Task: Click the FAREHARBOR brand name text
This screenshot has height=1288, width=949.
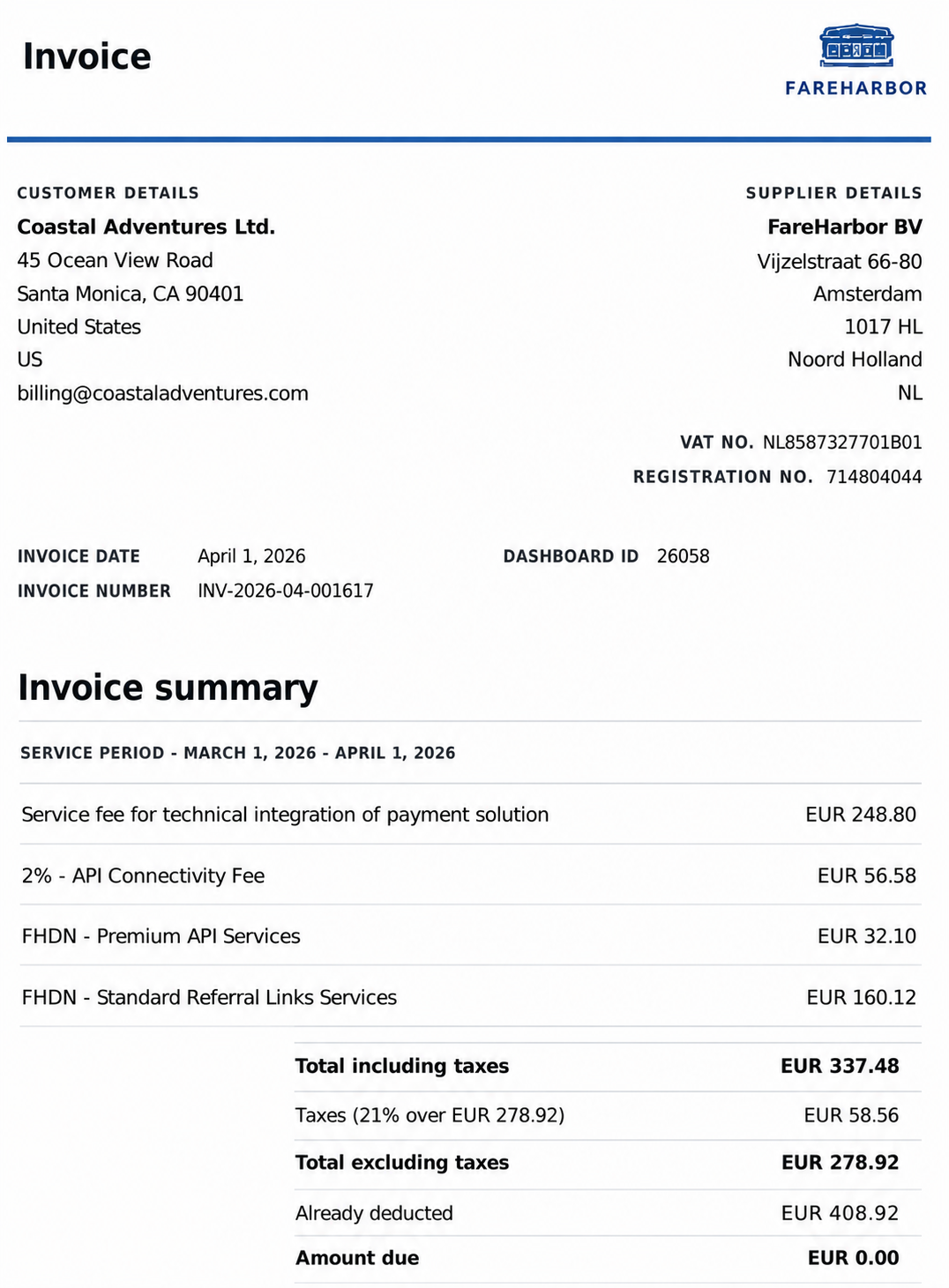Action: point(856,88)
